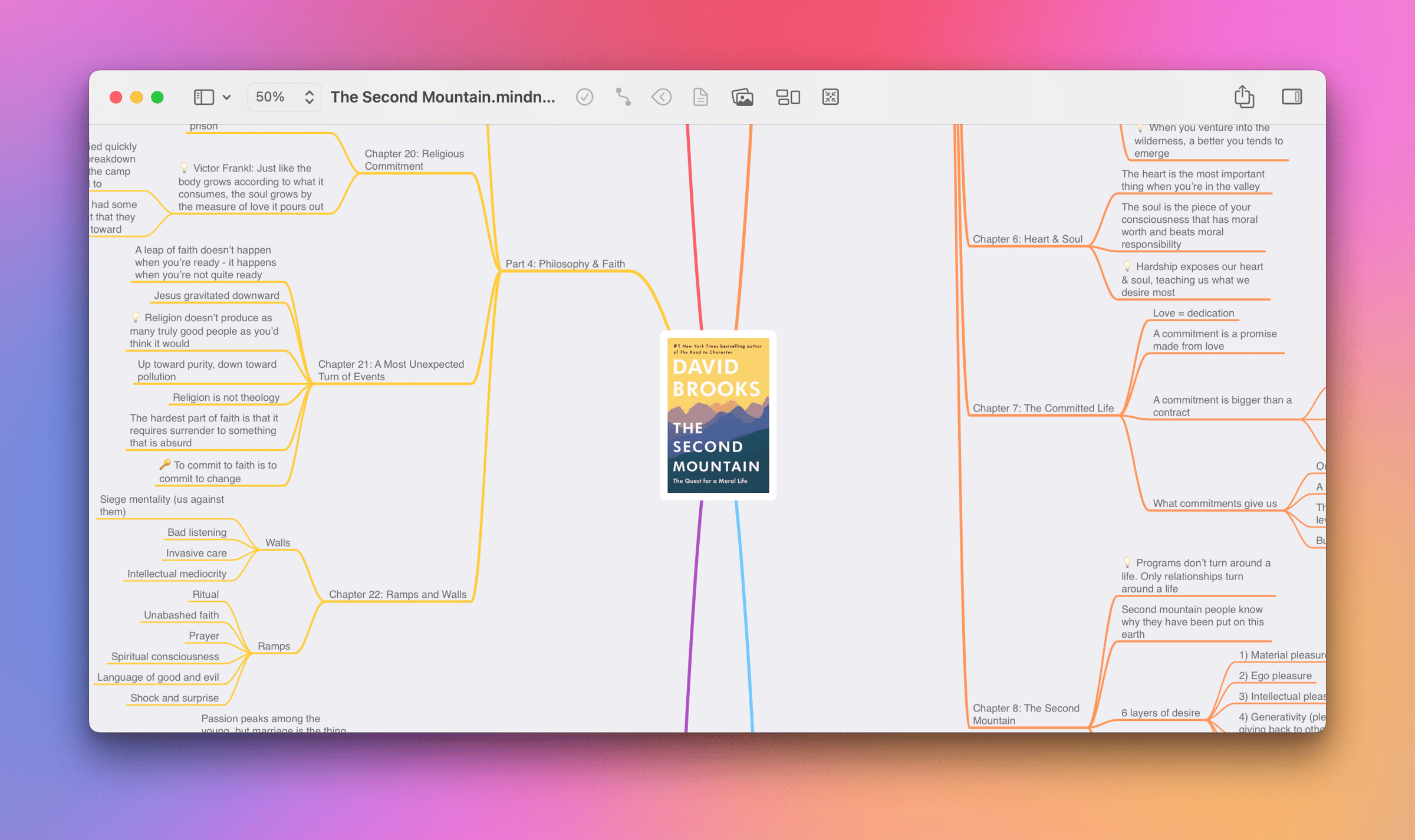Click the Siege mentality node

point(162,505)
